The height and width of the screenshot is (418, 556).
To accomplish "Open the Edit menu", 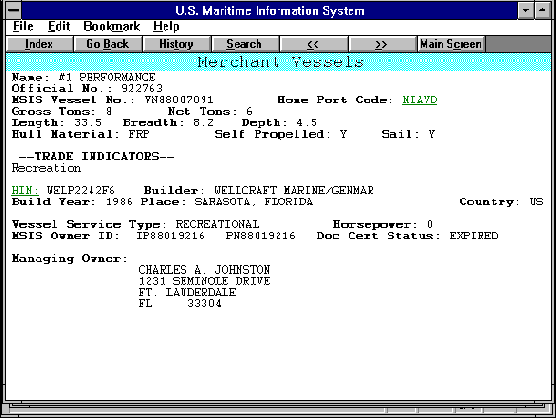I will tap(59, 27).
